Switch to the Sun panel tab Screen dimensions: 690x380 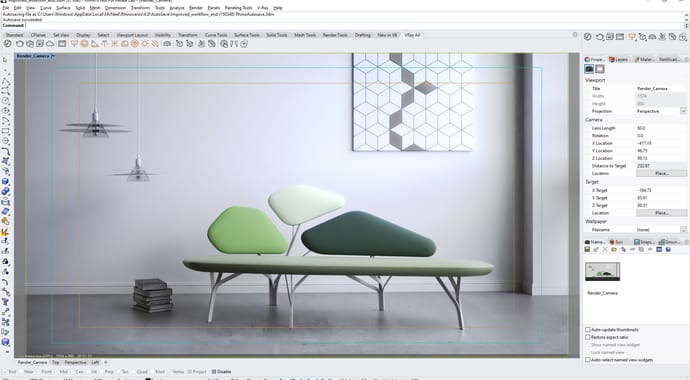click(x=616, y=242)
